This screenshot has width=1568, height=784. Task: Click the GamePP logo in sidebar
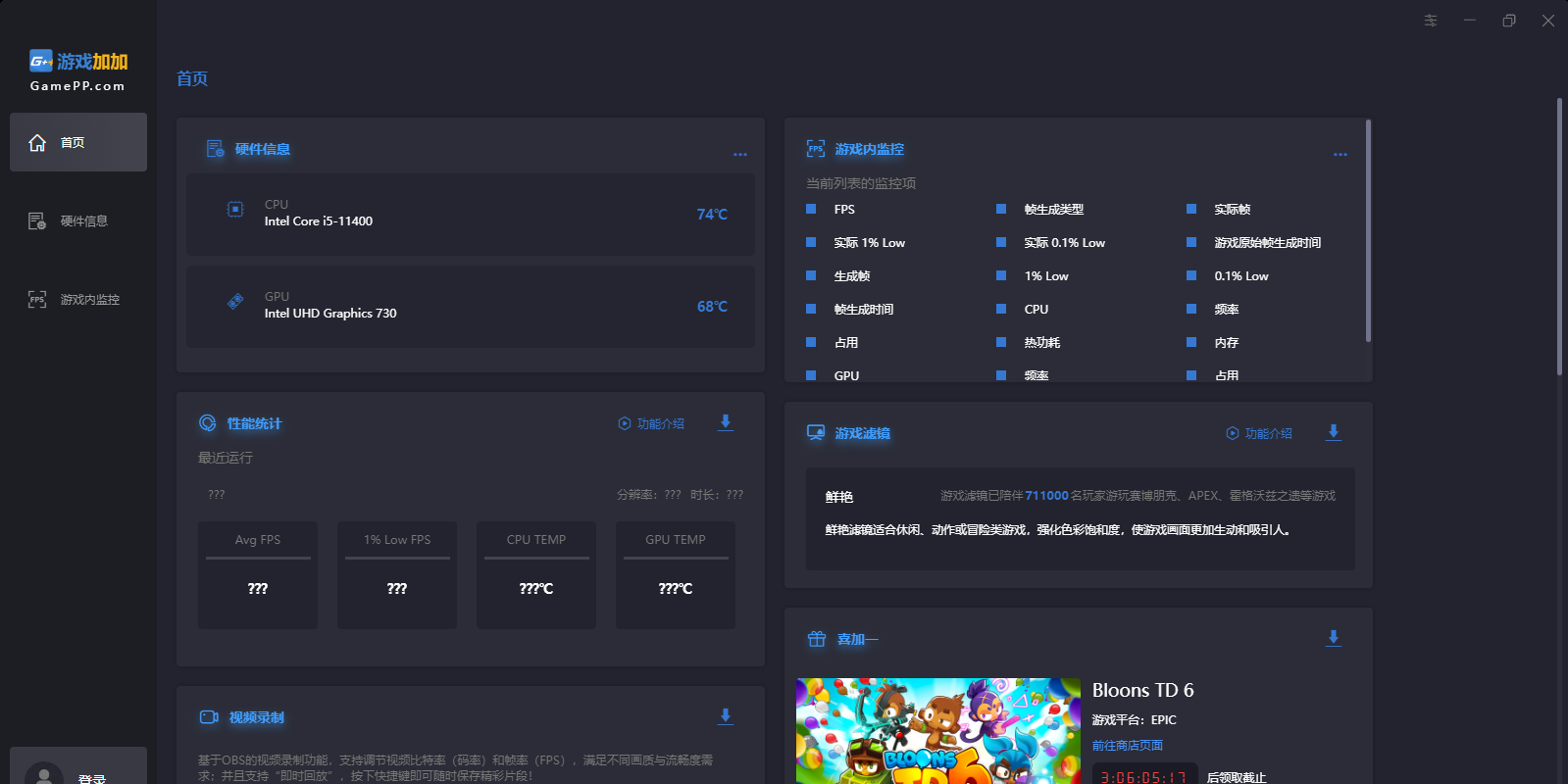coord(78,71)
